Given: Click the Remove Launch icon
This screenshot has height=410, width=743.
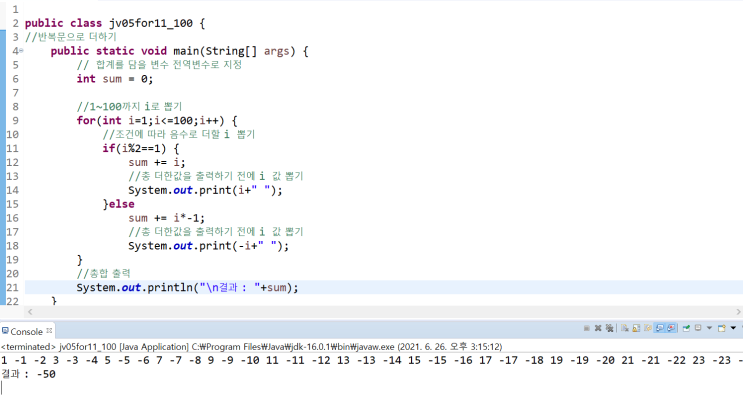Looking at the screenshot, I should coord(598,328).
